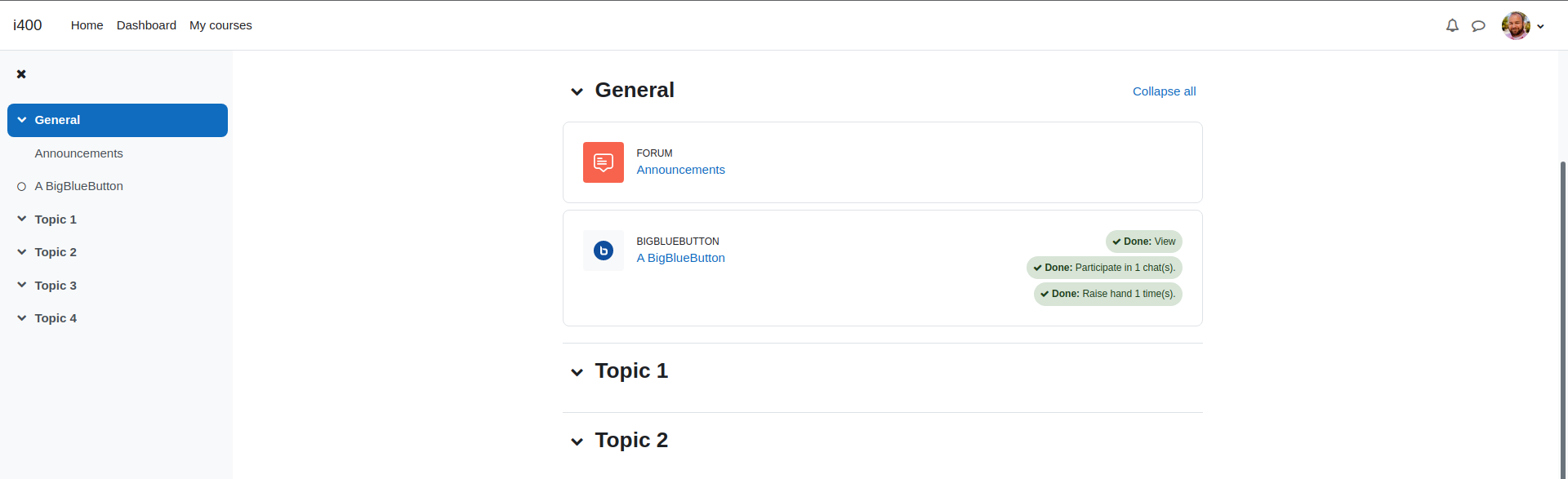This screenshot has width=1568, height=479.
Task: Open My courses in navigation
Action: 220,25
